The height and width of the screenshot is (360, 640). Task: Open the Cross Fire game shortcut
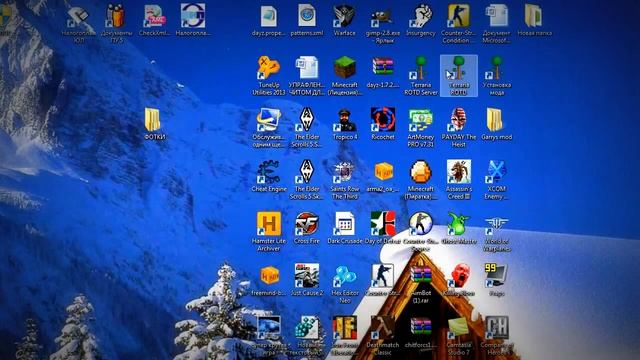(x=307, y=228)
